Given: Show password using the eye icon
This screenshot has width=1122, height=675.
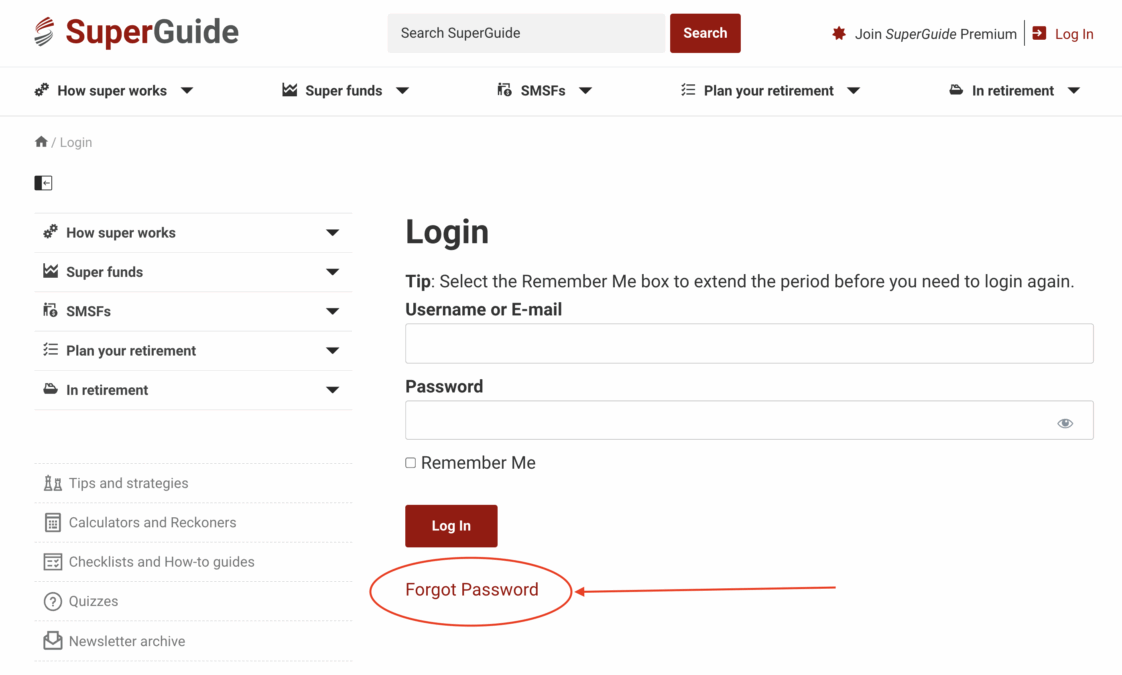Looking at the screenshot, I should [x=1065, y=423].
